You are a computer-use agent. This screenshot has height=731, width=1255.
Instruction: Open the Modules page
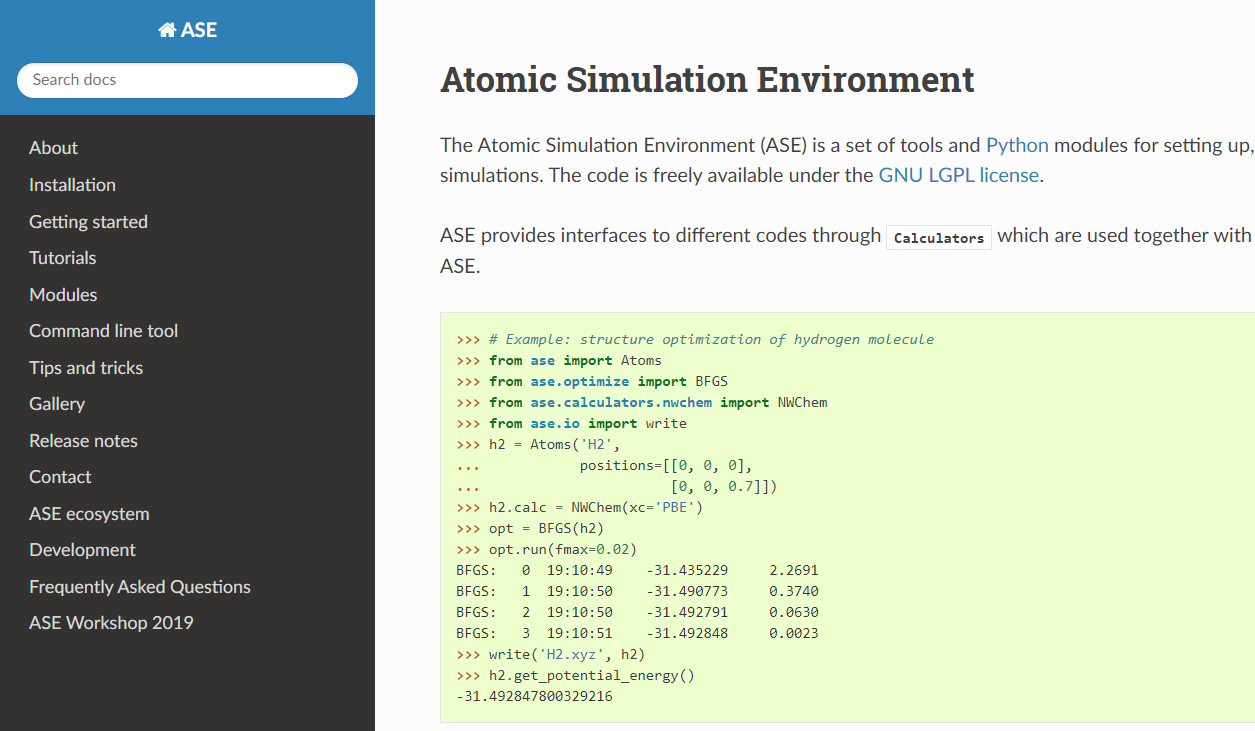pyautogui.click(x=63, y=295)
